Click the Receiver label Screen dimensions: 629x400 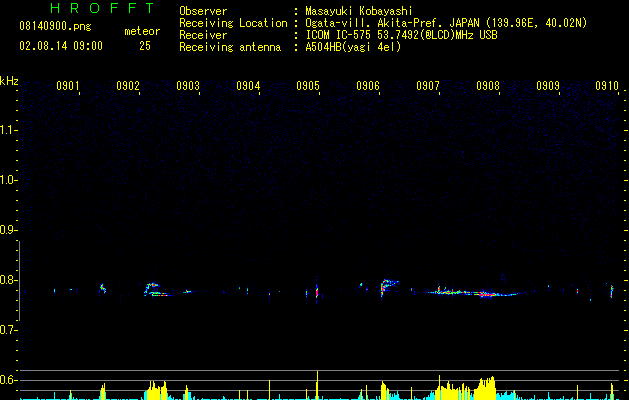point(203,35)
